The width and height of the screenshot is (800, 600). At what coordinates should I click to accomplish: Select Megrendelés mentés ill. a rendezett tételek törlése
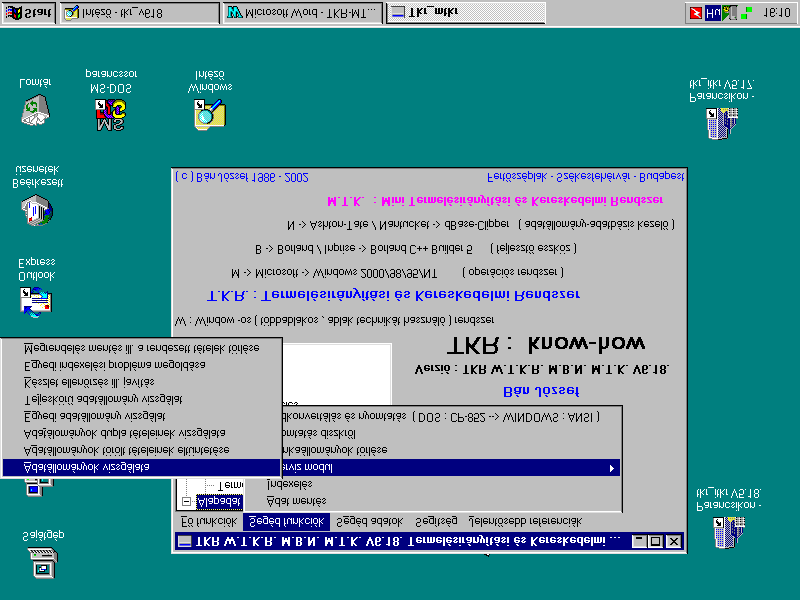click(141, 348)
